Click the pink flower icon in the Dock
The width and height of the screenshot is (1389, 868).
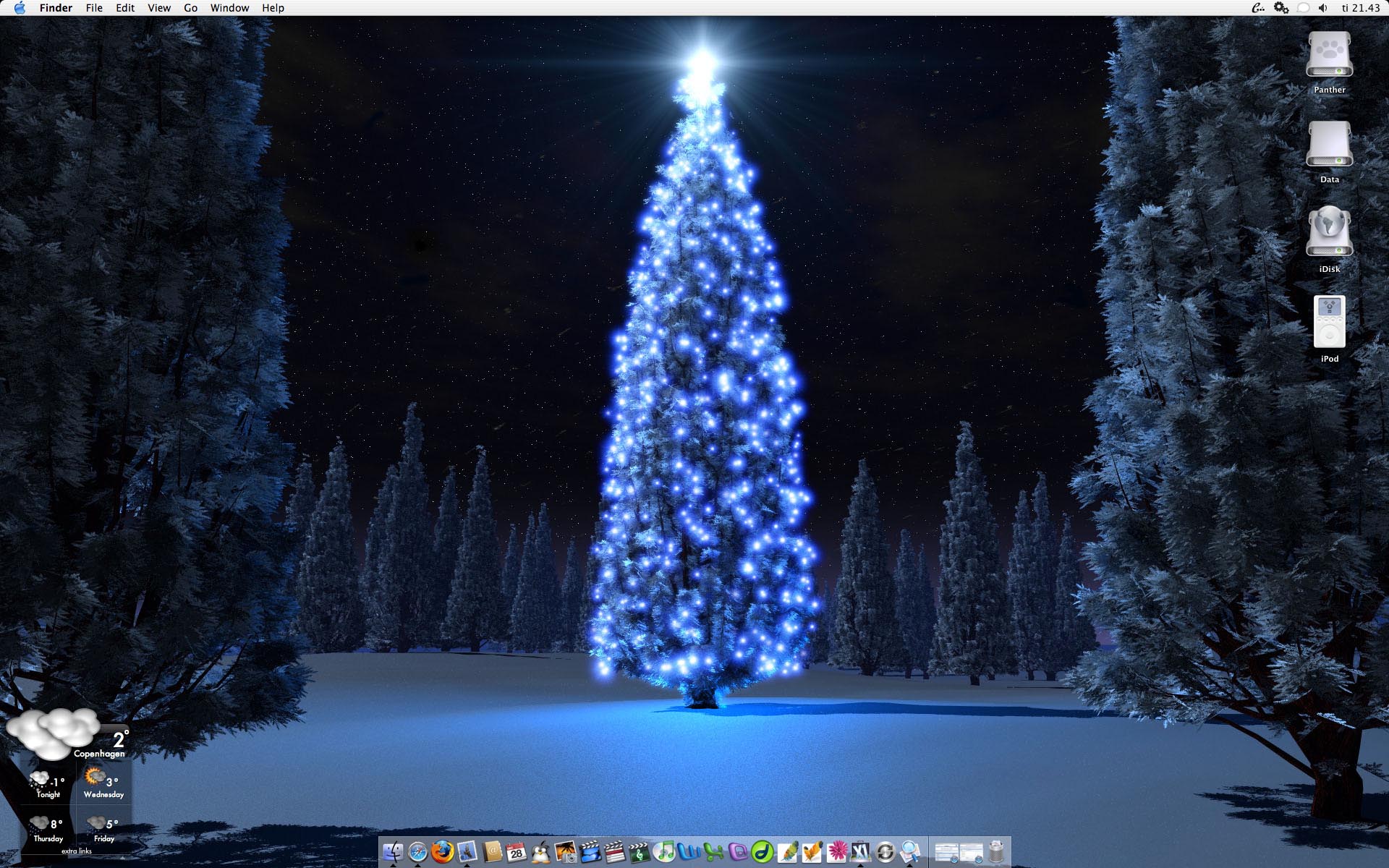tap(836, 851)
